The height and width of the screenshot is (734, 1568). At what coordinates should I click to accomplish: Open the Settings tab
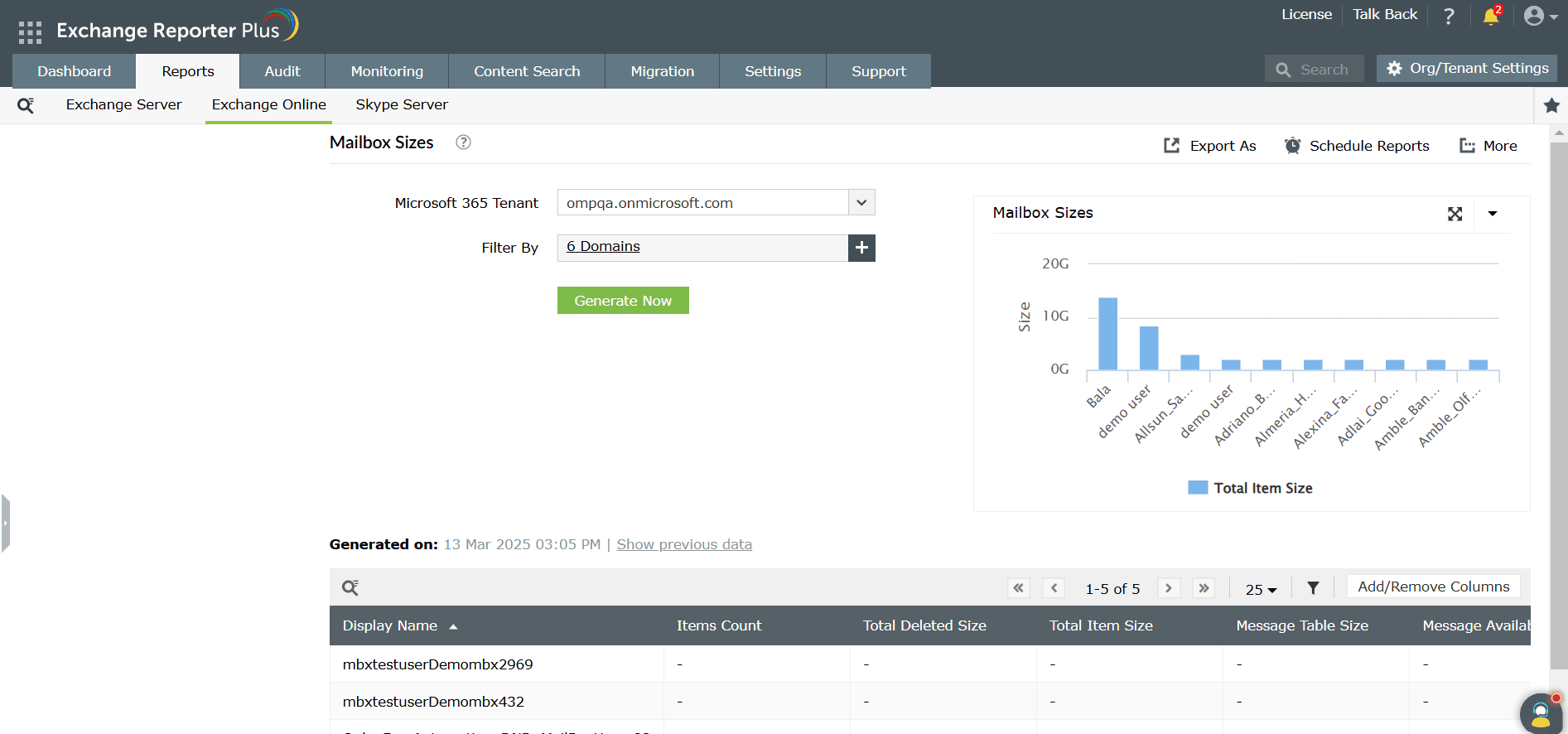click(773, 71)
